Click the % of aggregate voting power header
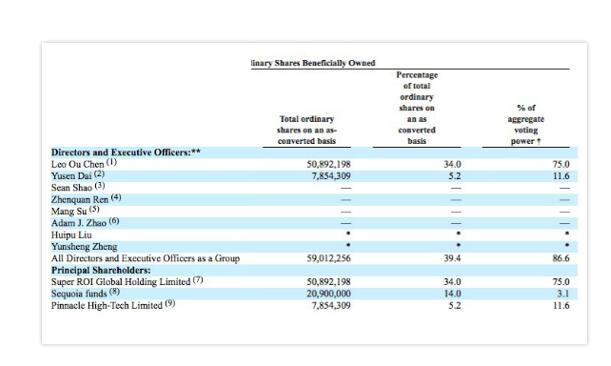611x366 pixels. pyautogui.click(x=526, y=124)
